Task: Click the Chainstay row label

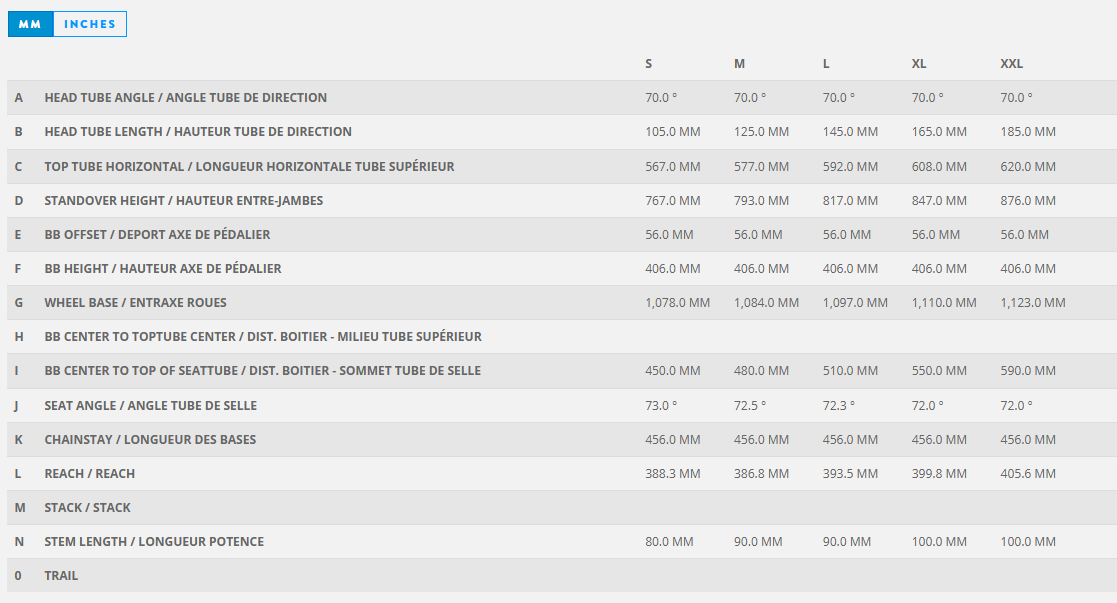Action: click(x=150, y=439)
